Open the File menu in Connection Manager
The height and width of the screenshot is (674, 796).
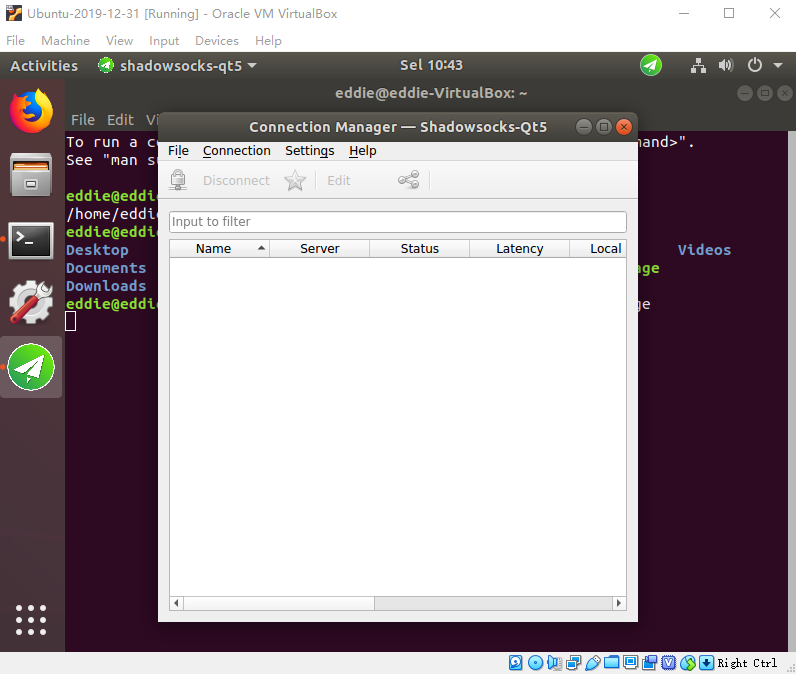pos(178,151)
